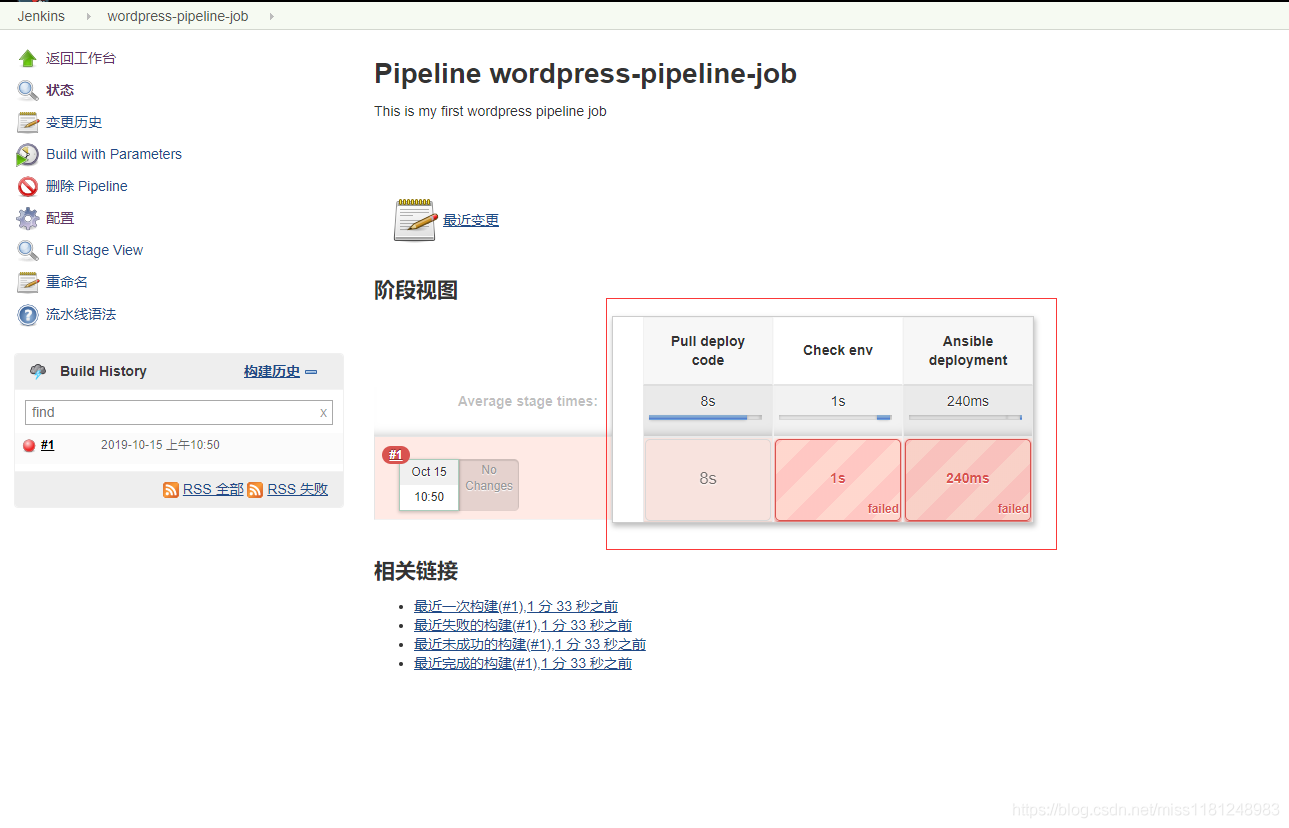Select 重命名 in the sidebar
Image resolution: width=1289 pixels, height=828 pixels.
(67, 282)
